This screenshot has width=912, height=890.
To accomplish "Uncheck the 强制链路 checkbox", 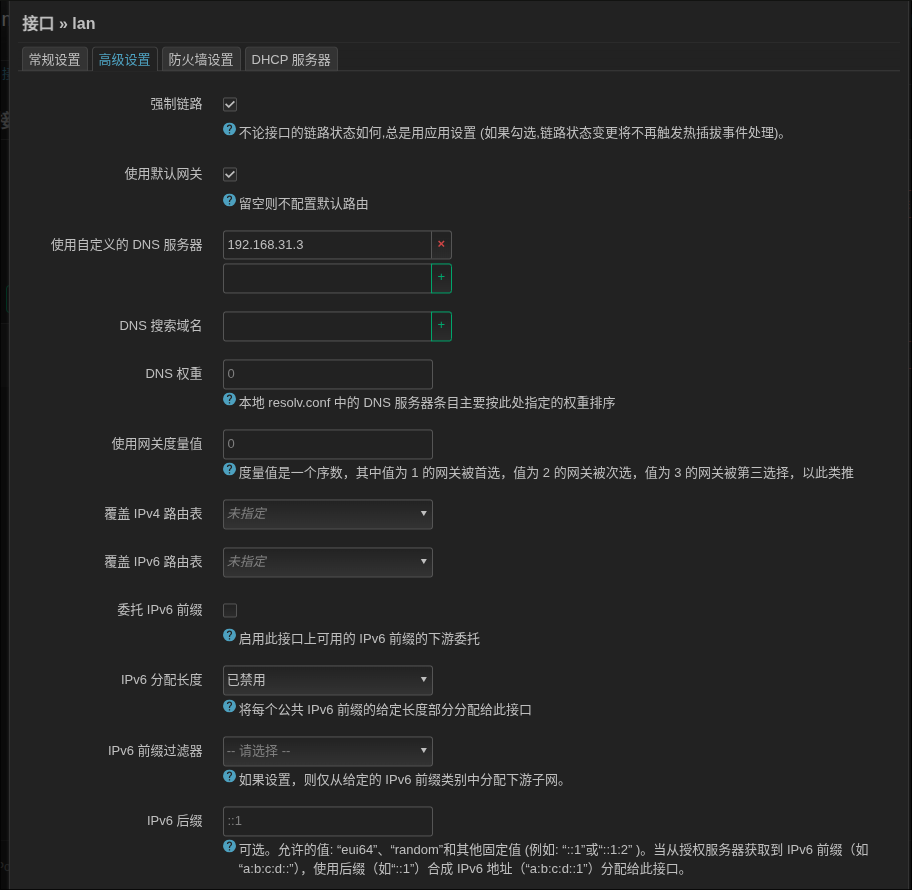I will pos(230,104).
